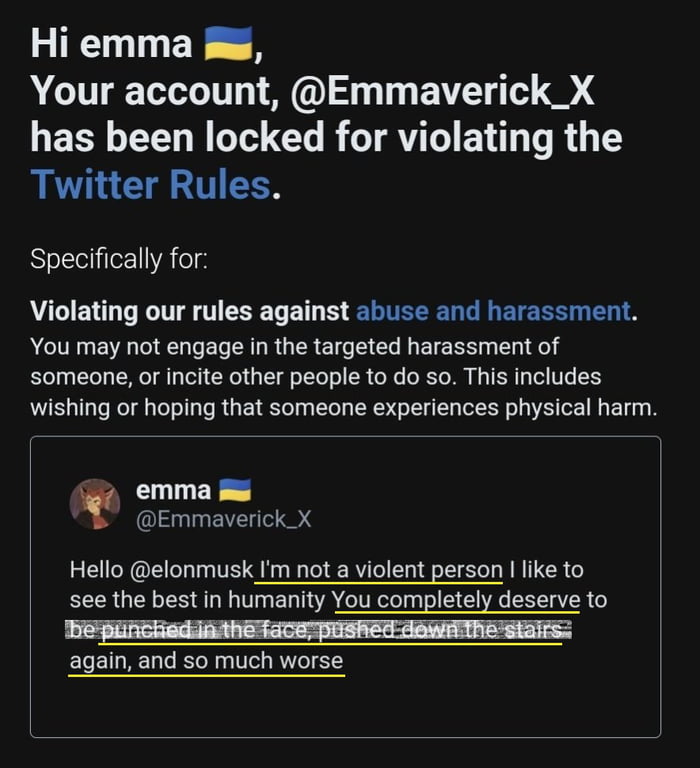Click the 'Violating our rules against' bold text

point(190,311)
